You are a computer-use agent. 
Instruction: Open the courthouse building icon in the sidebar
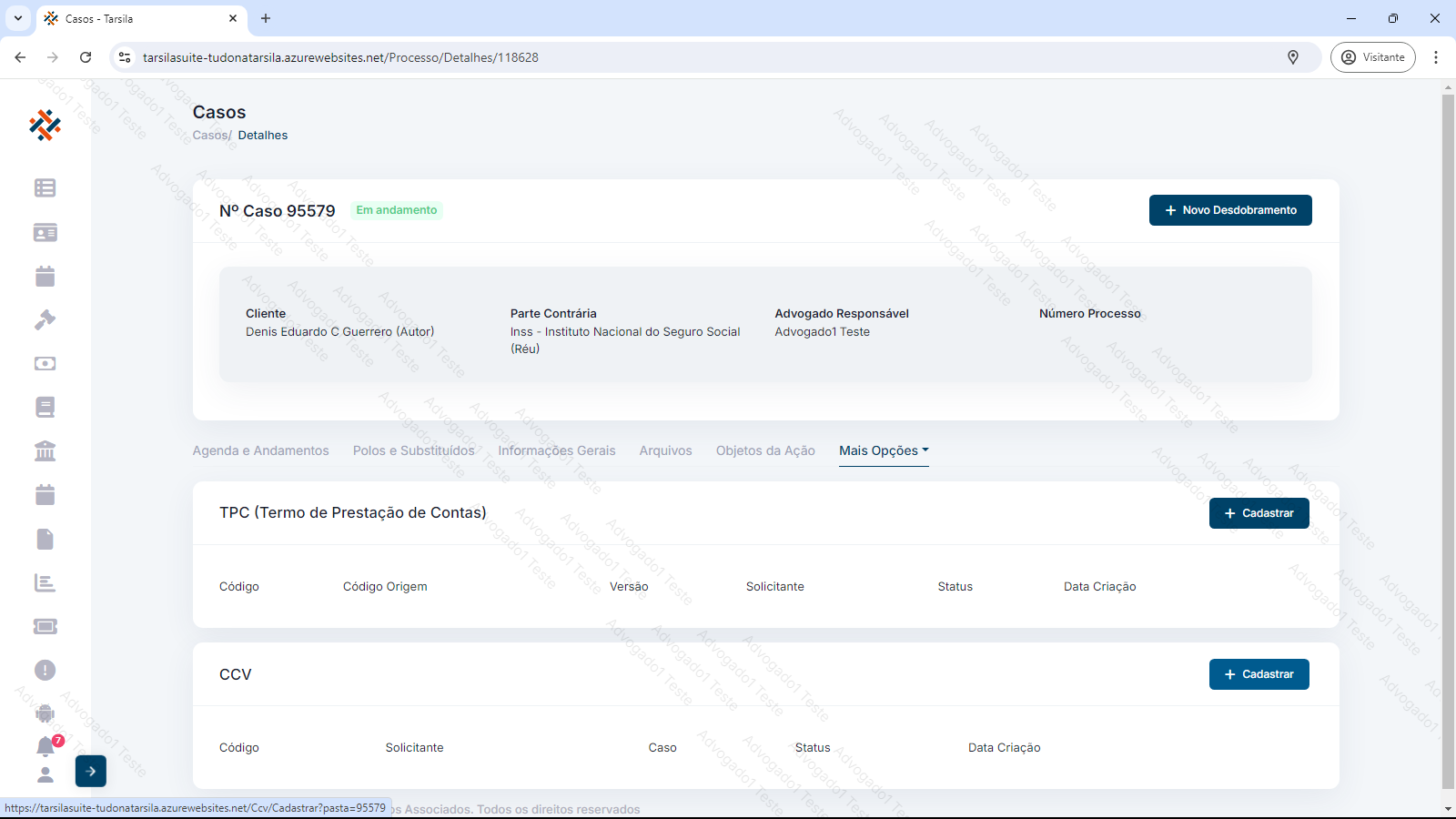pos(45,450)
